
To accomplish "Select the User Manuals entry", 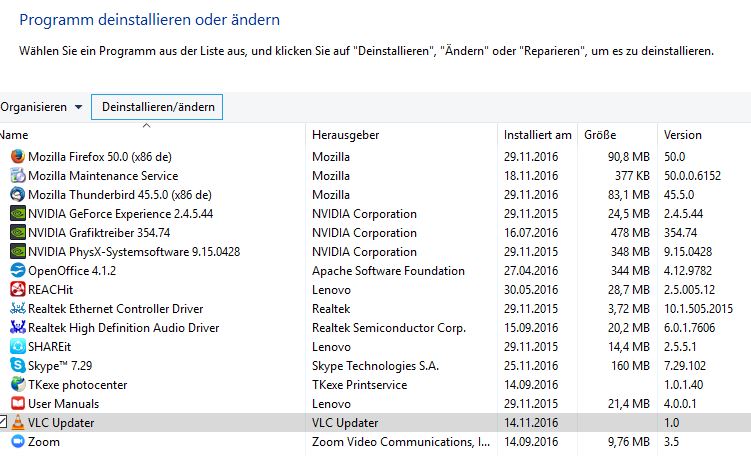I will [63, 404].
